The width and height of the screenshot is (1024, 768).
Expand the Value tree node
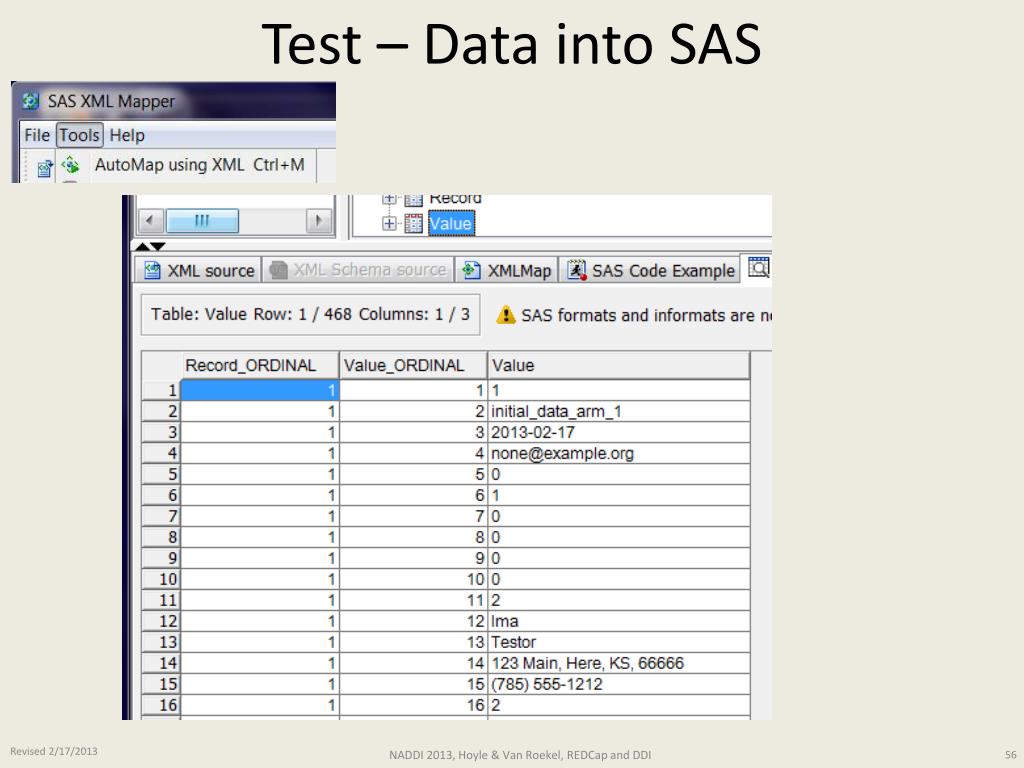coord(389,224)
